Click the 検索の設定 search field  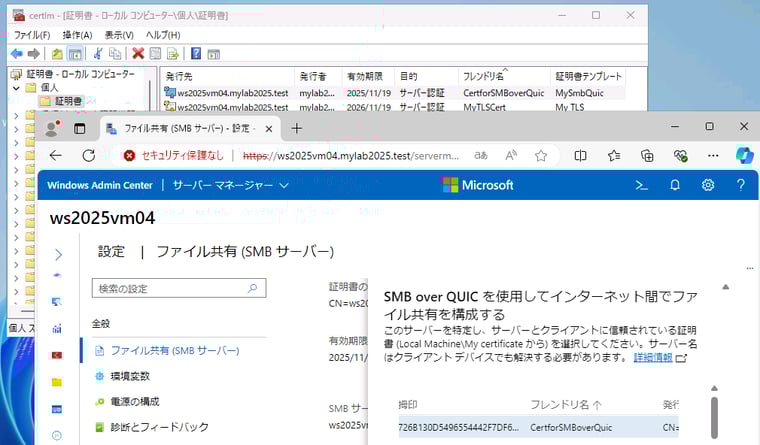(179, 288)
